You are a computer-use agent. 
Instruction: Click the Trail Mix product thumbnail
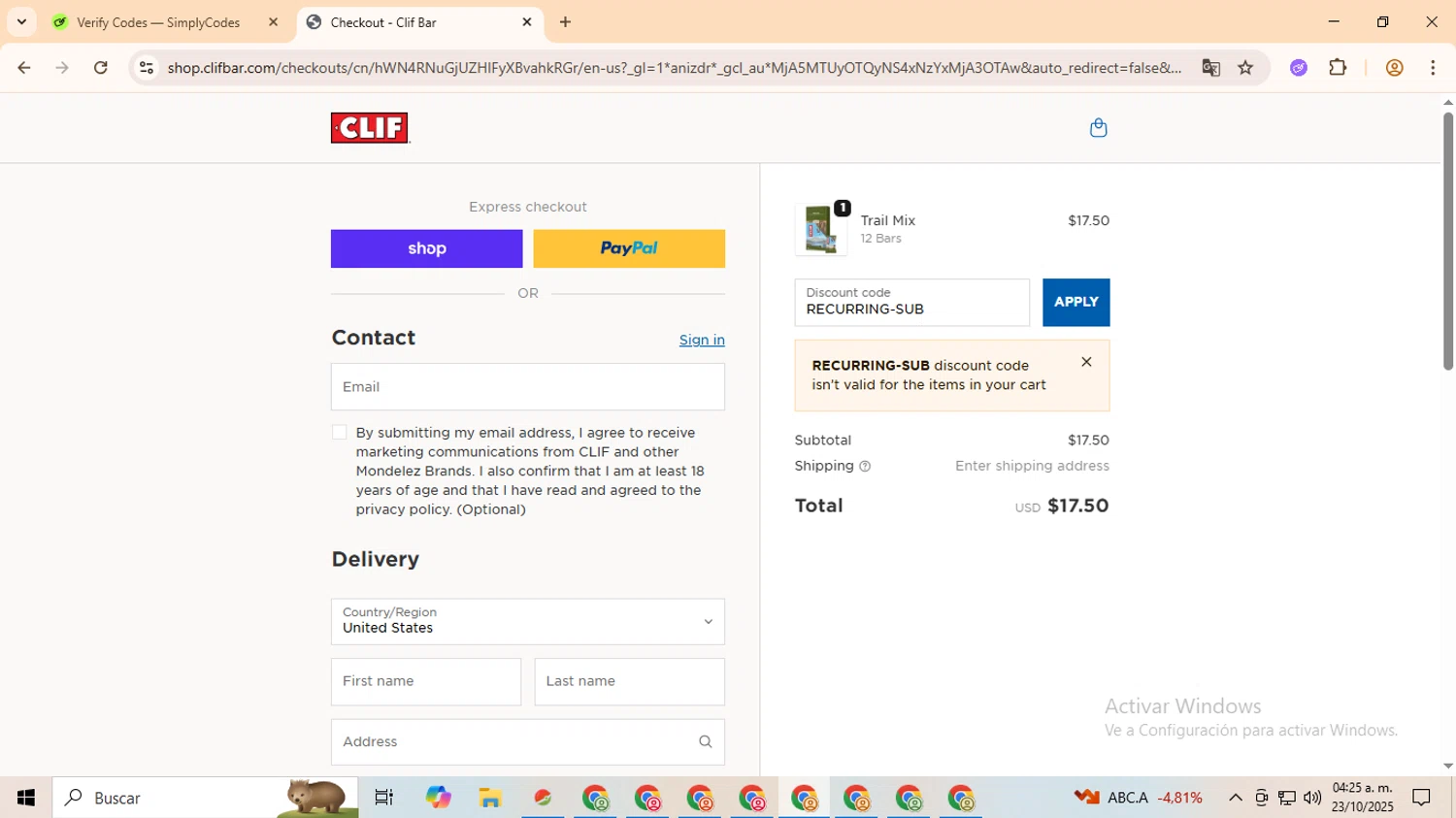821,230
